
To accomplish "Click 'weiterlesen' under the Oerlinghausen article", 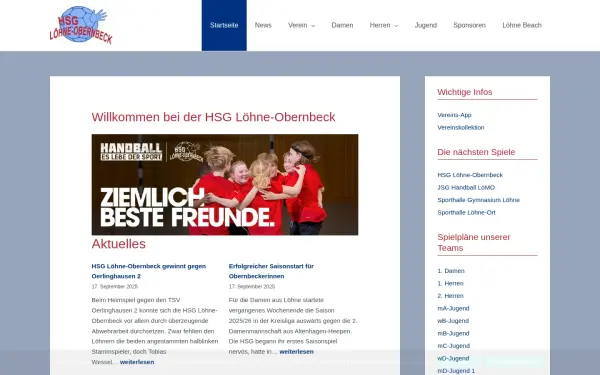I will click(x=137, y=362).
